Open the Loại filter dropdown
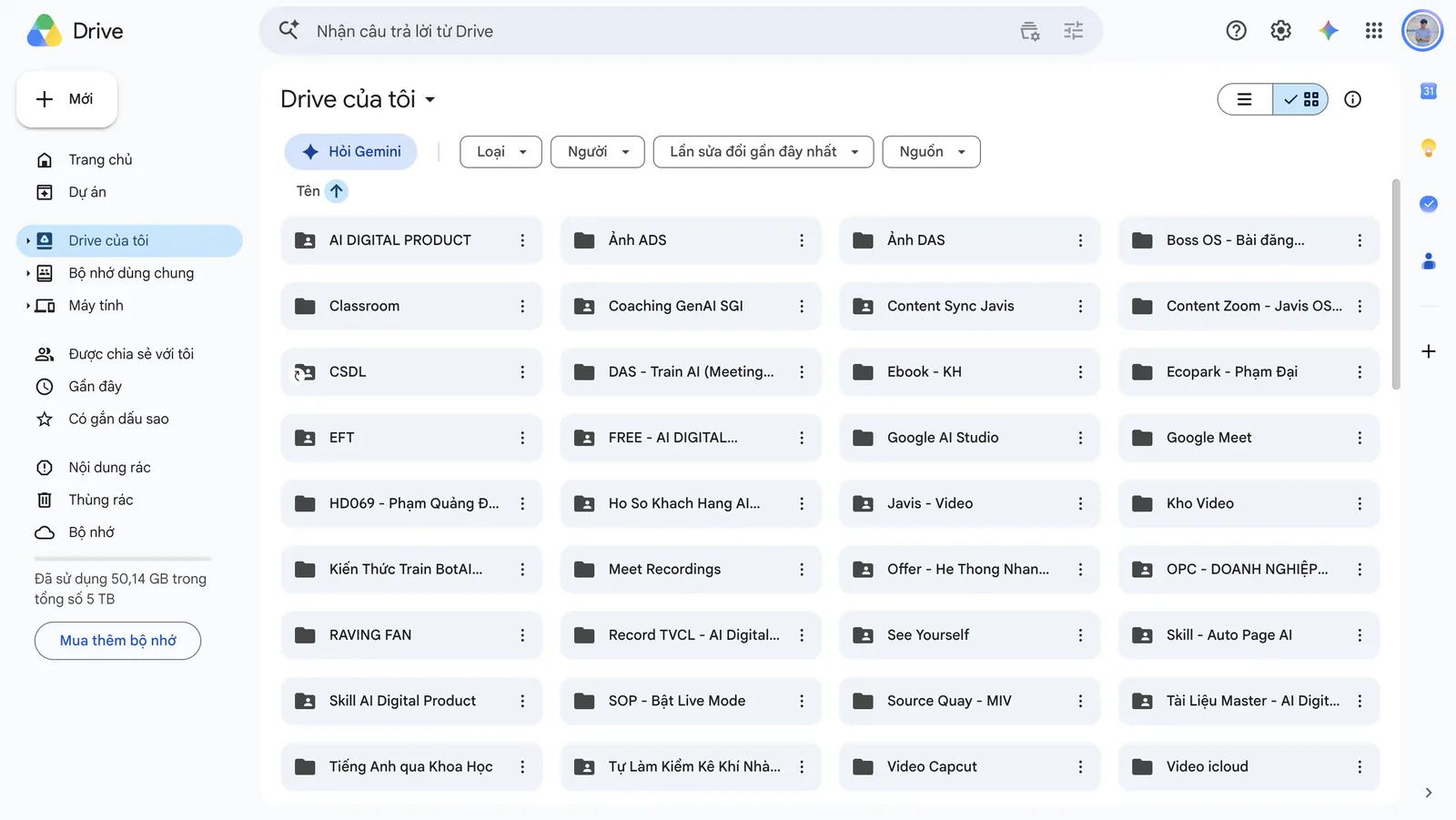The image size is (1456, 820). point(501,152)
